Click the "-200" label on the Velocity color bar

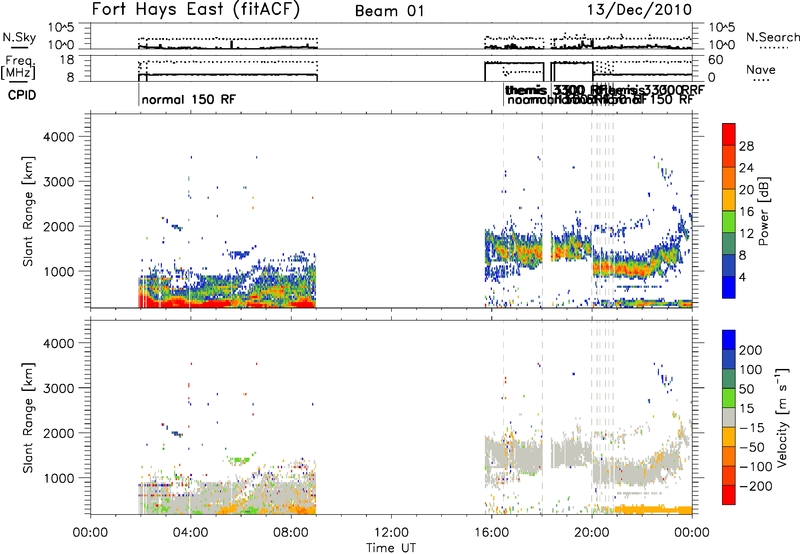coord(755,486)
